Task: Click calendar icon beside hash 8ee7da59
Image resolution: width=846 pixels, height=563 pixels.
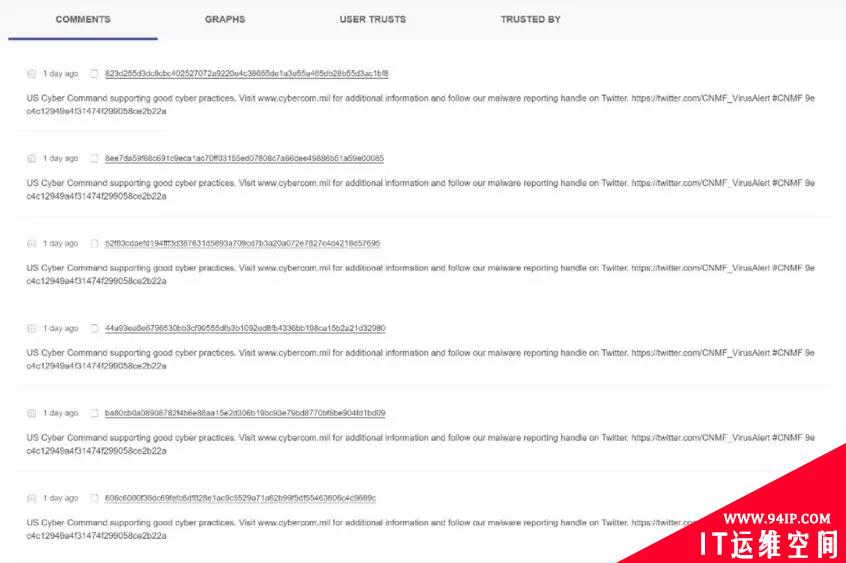Action: 32,158
